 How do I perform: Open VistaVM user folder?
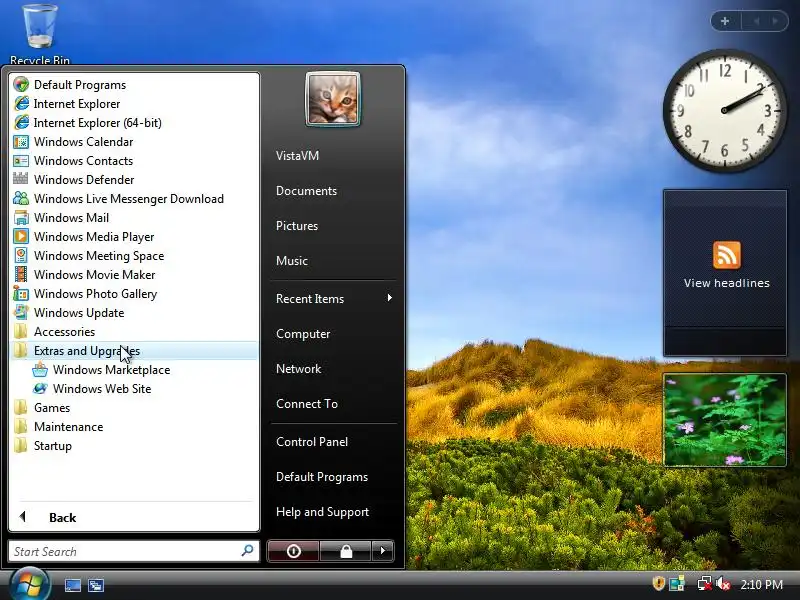(x=297, y=156)
